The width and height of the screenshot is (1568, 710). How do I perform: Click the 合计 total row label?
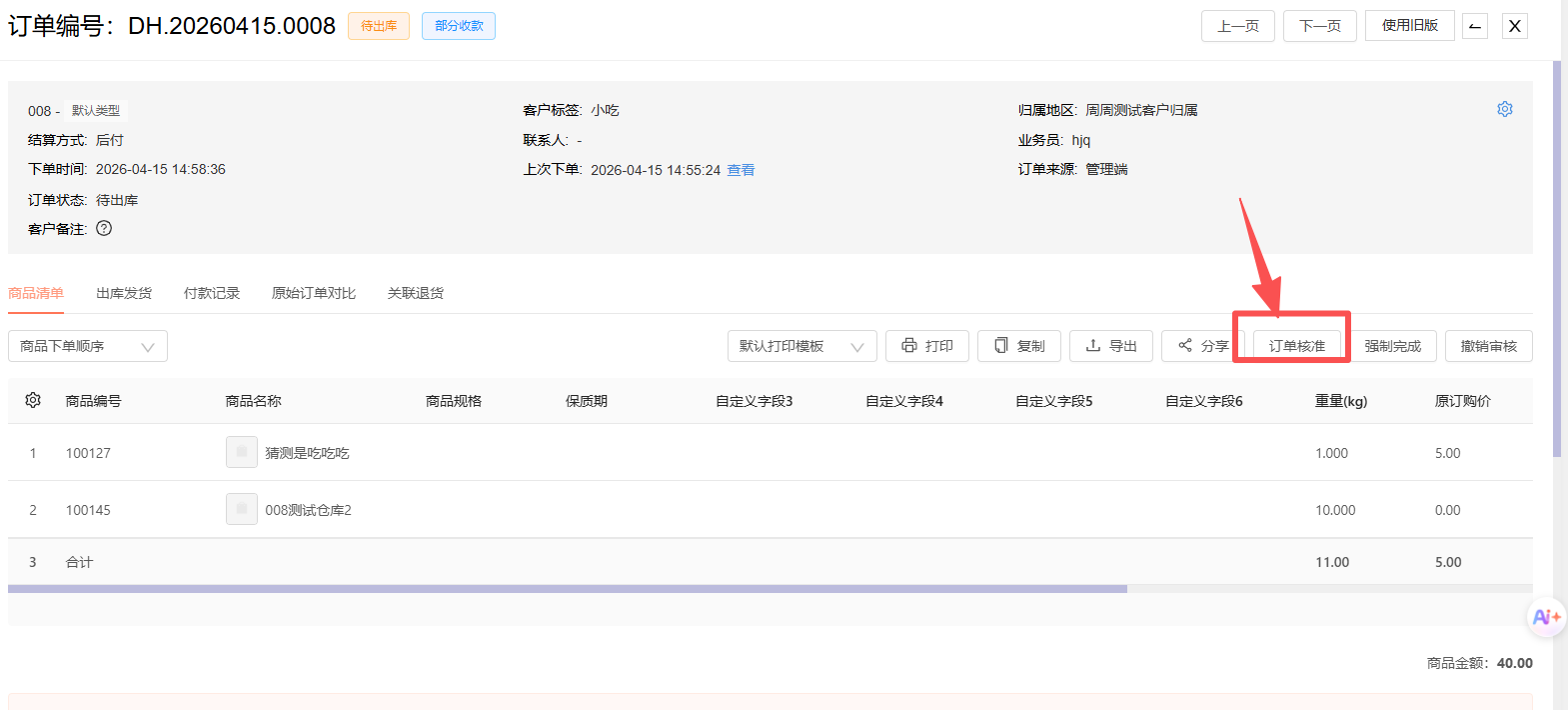(80, 562)
